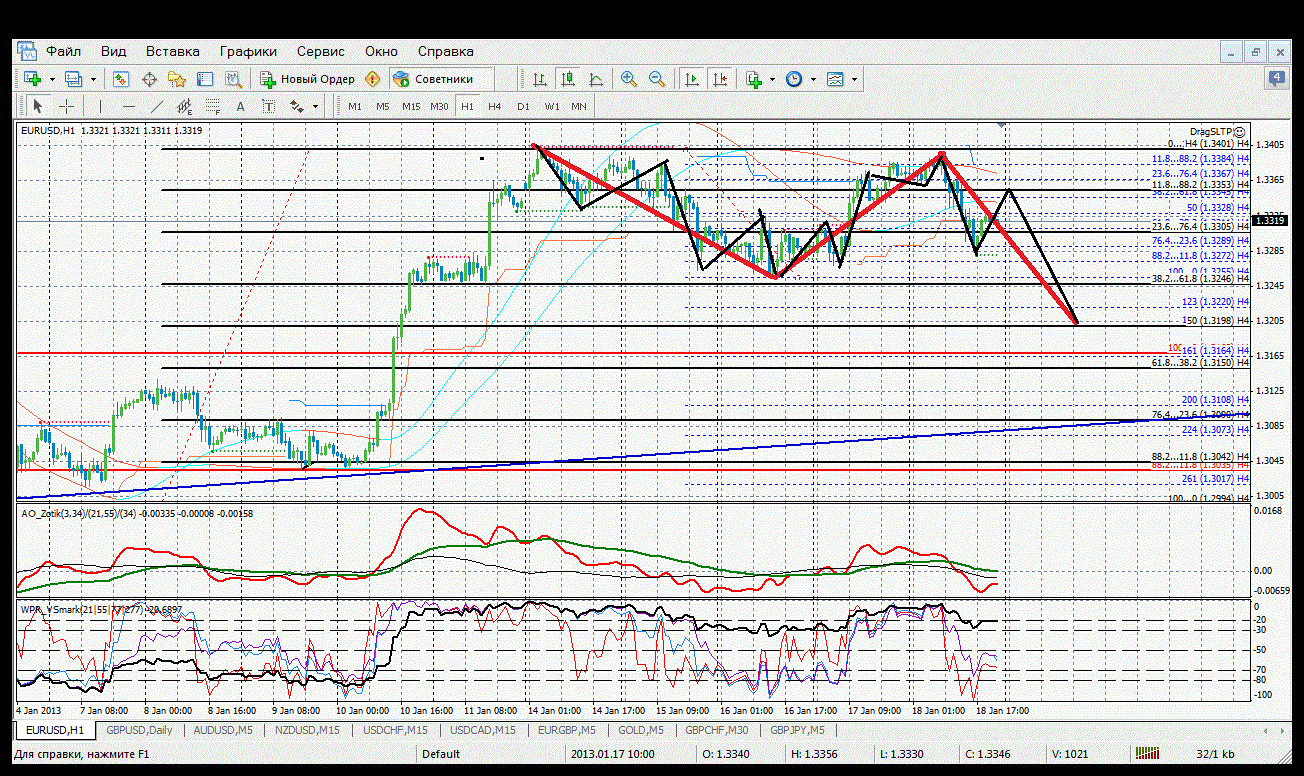The width and height of the screenshot is (1304, 776).
Task: Open the periodicity clock dropdown arrow
Action: click(813, 79)
